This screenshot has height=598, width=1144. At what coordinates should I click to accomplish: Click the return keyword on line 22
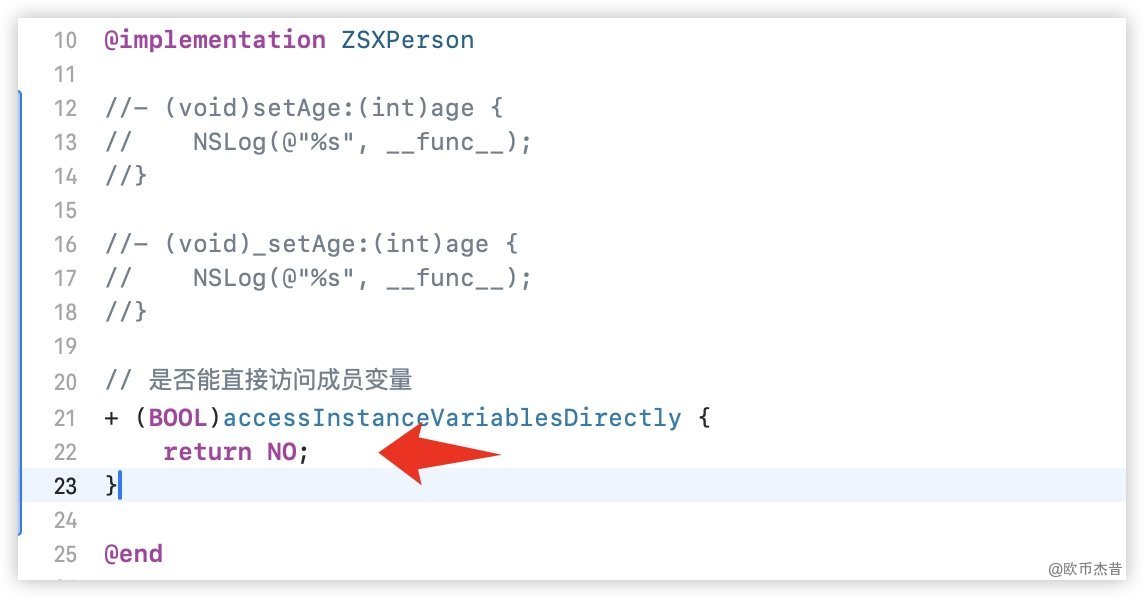coord(207,452)
